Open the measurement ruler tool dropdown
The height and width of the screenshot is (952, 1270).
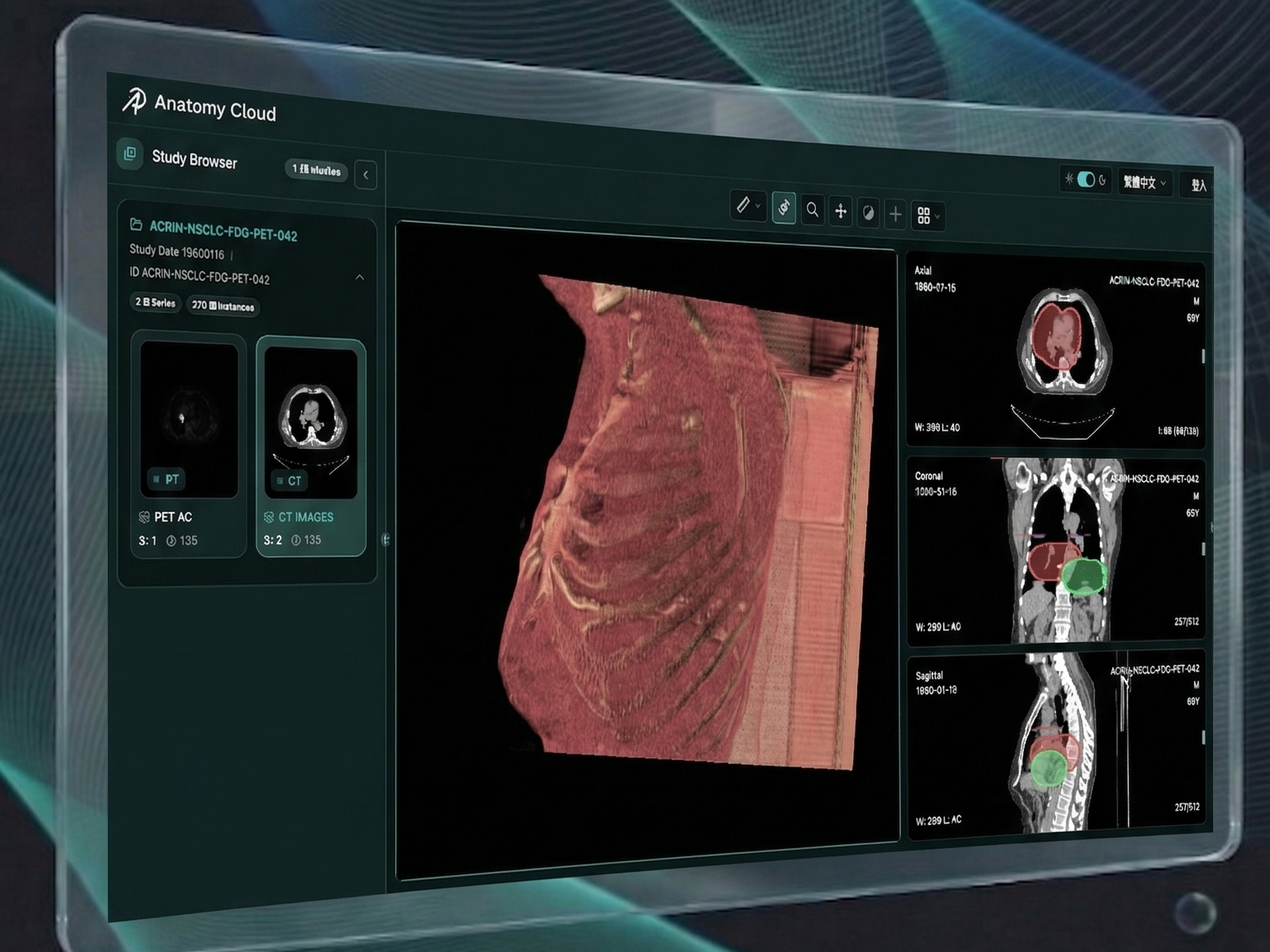pyautogui.click(x=748, y=205)
